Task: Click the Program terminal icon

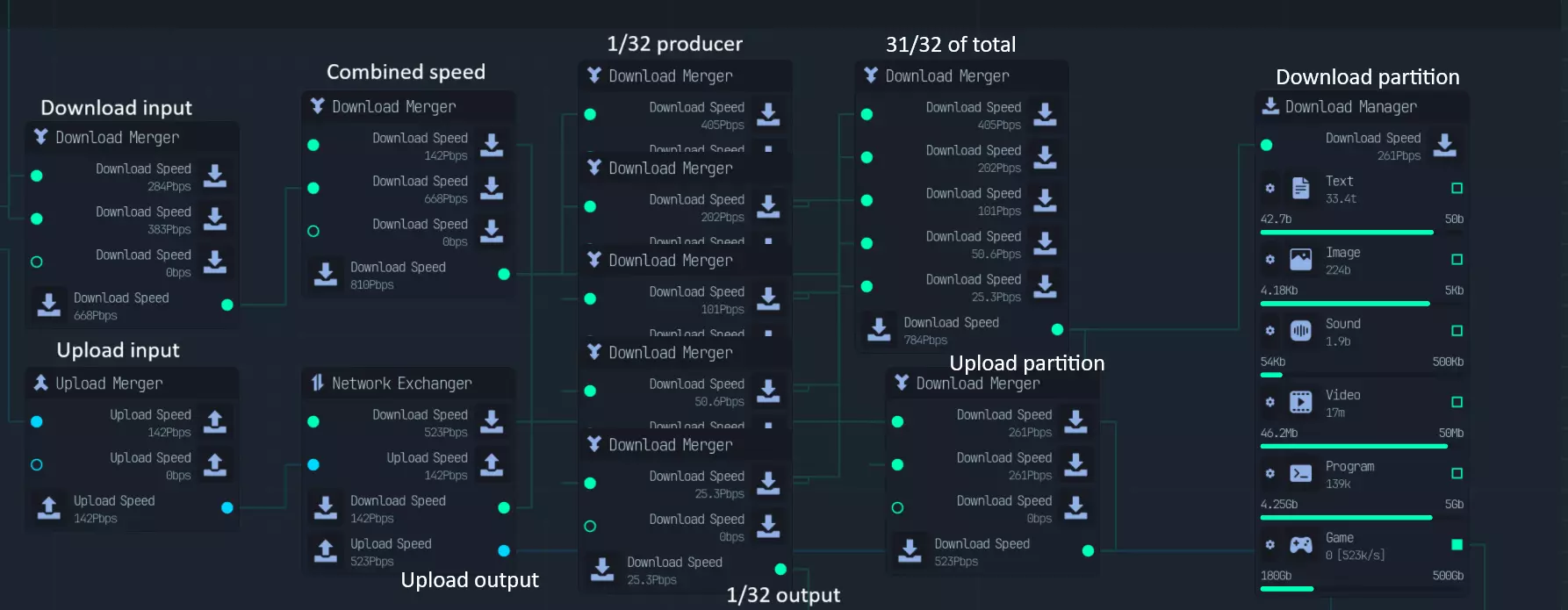Action: 1300,473
